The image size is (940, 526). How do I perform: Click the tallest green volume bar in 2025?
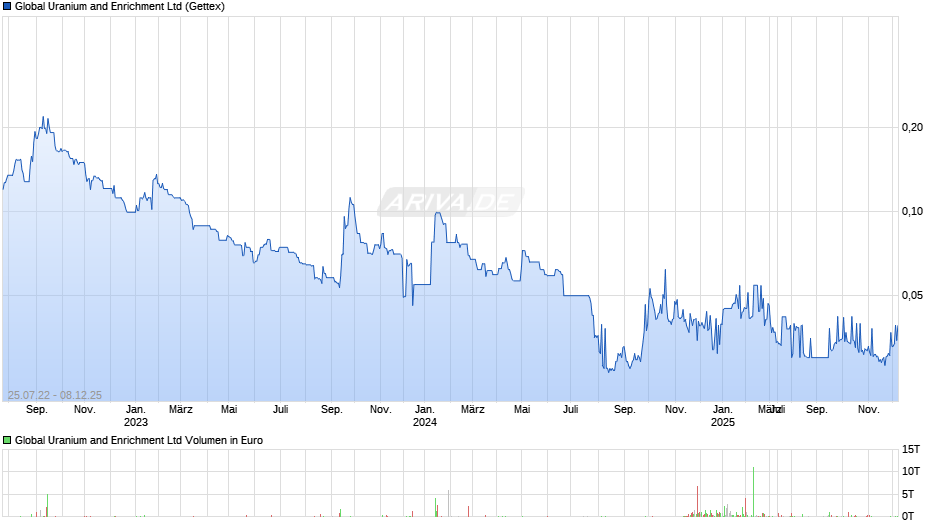click(x=754, y=492)
